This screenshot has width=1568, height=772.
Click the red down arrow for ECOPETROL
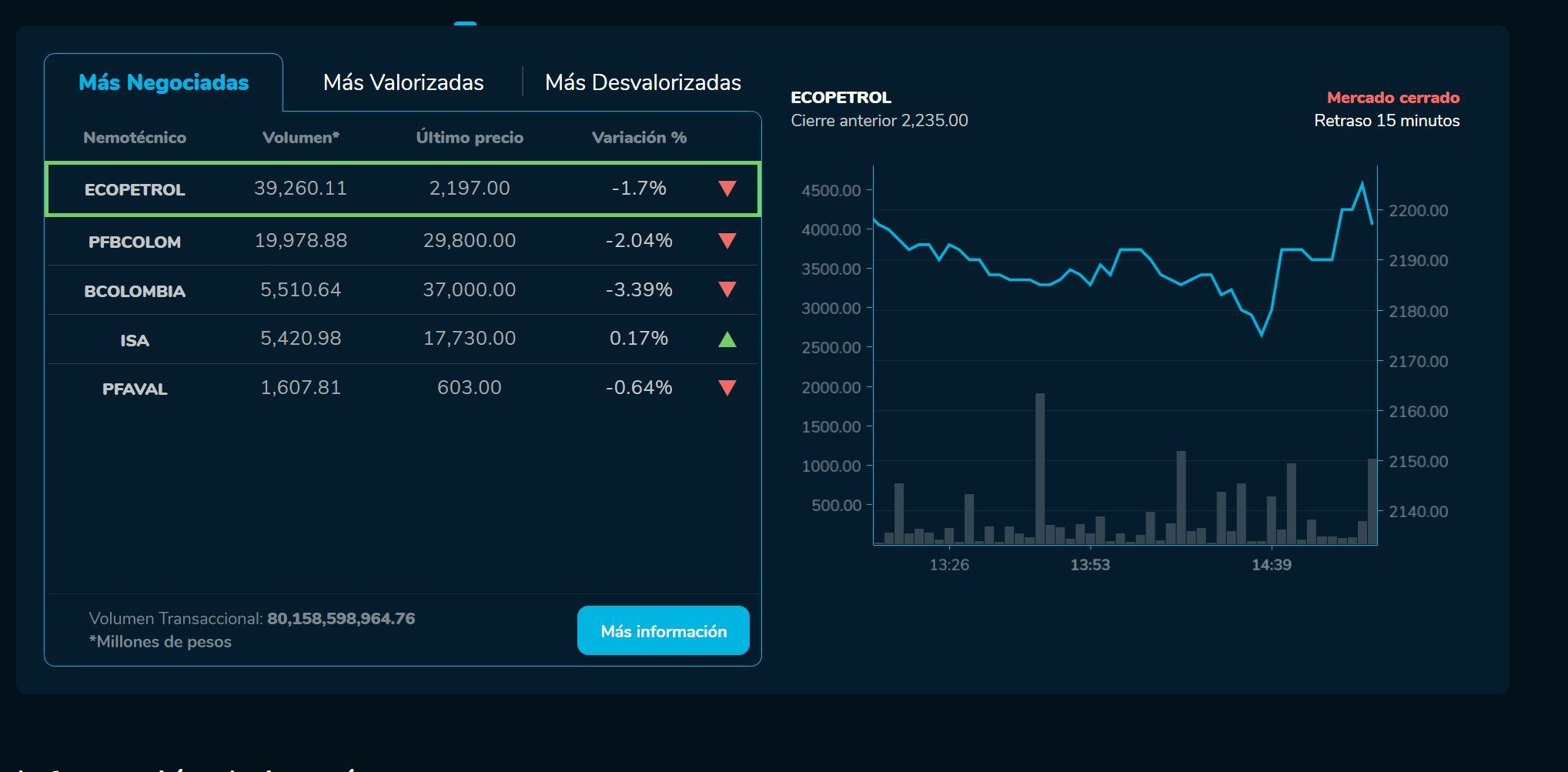coord(727,189)
